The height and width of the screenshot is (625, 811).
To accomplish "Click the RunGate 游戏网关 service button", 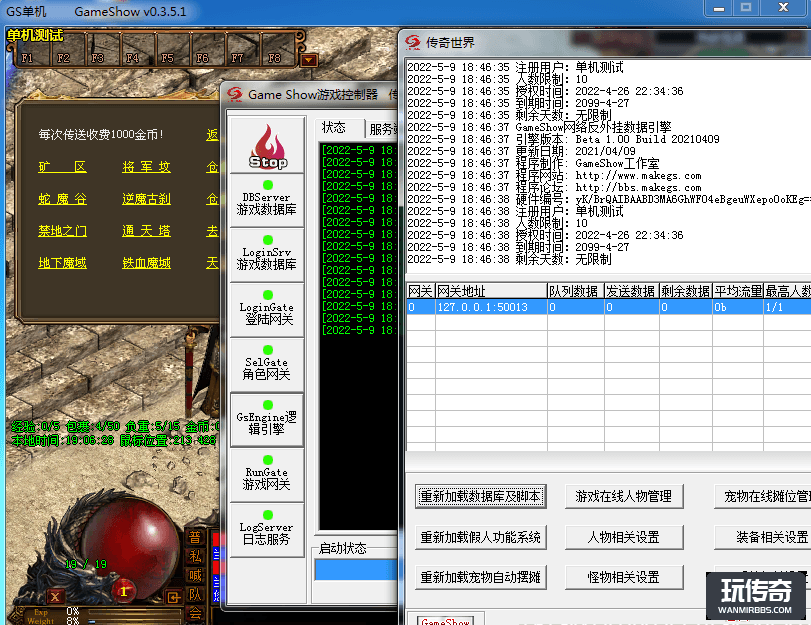I will (x=267, y=475).
